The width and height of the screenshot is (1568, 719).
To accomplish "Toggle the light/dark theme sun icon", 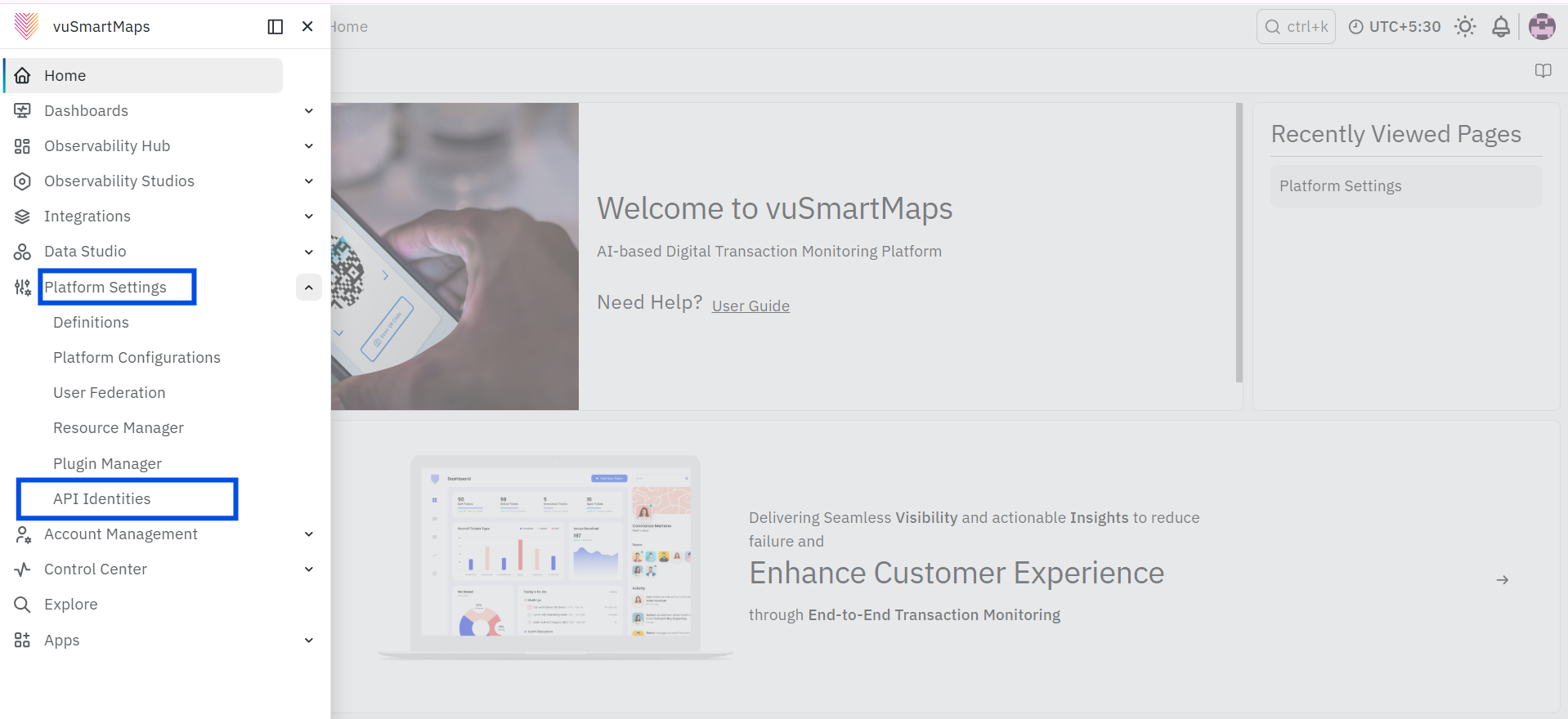I will pyautogui.click(x=1465, y=27).
